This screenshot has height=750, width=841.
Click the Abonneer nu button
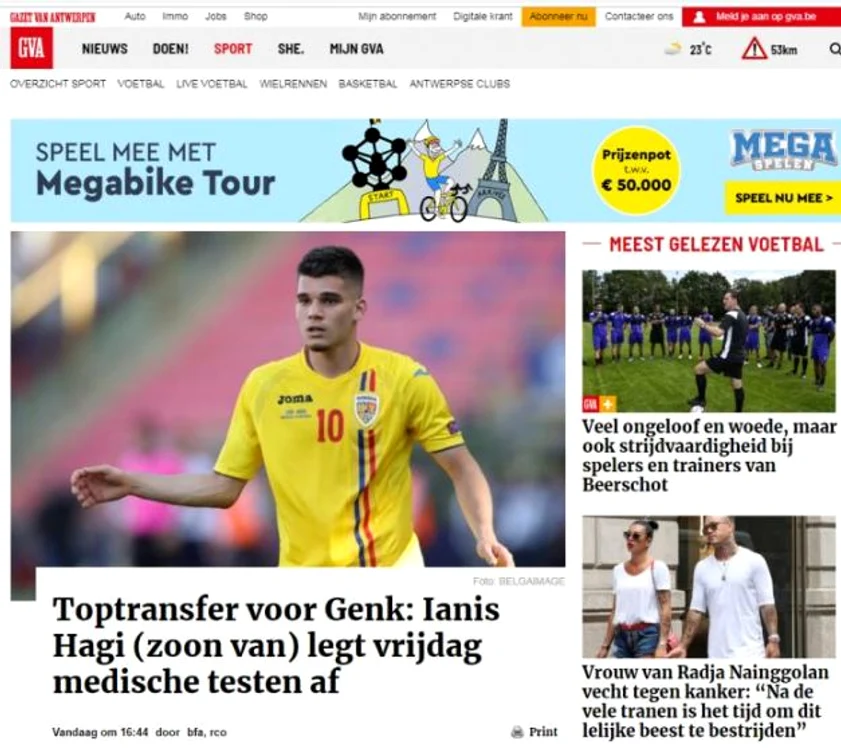(x=558, y=16)
